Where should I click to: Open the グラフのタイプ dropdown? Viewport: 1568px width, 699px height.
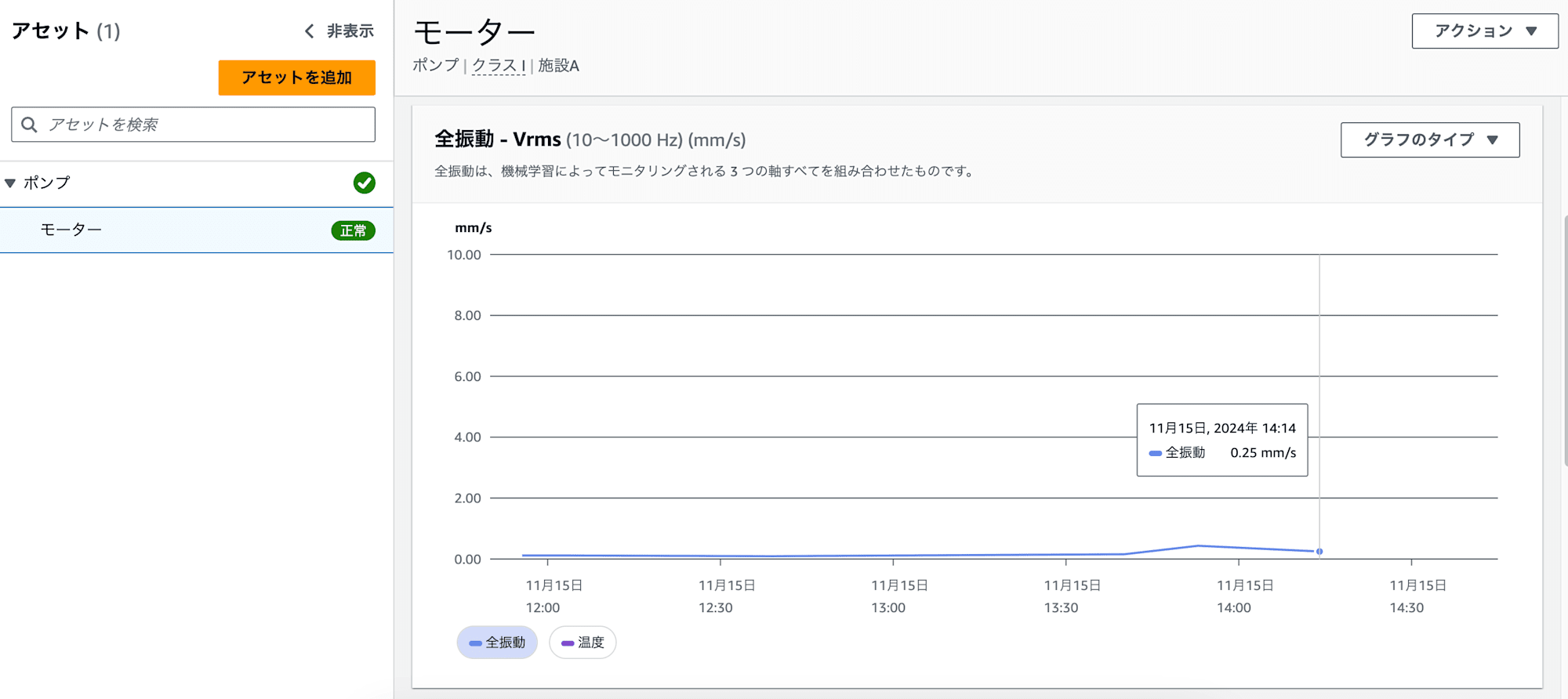click(x=1430, y=140)
